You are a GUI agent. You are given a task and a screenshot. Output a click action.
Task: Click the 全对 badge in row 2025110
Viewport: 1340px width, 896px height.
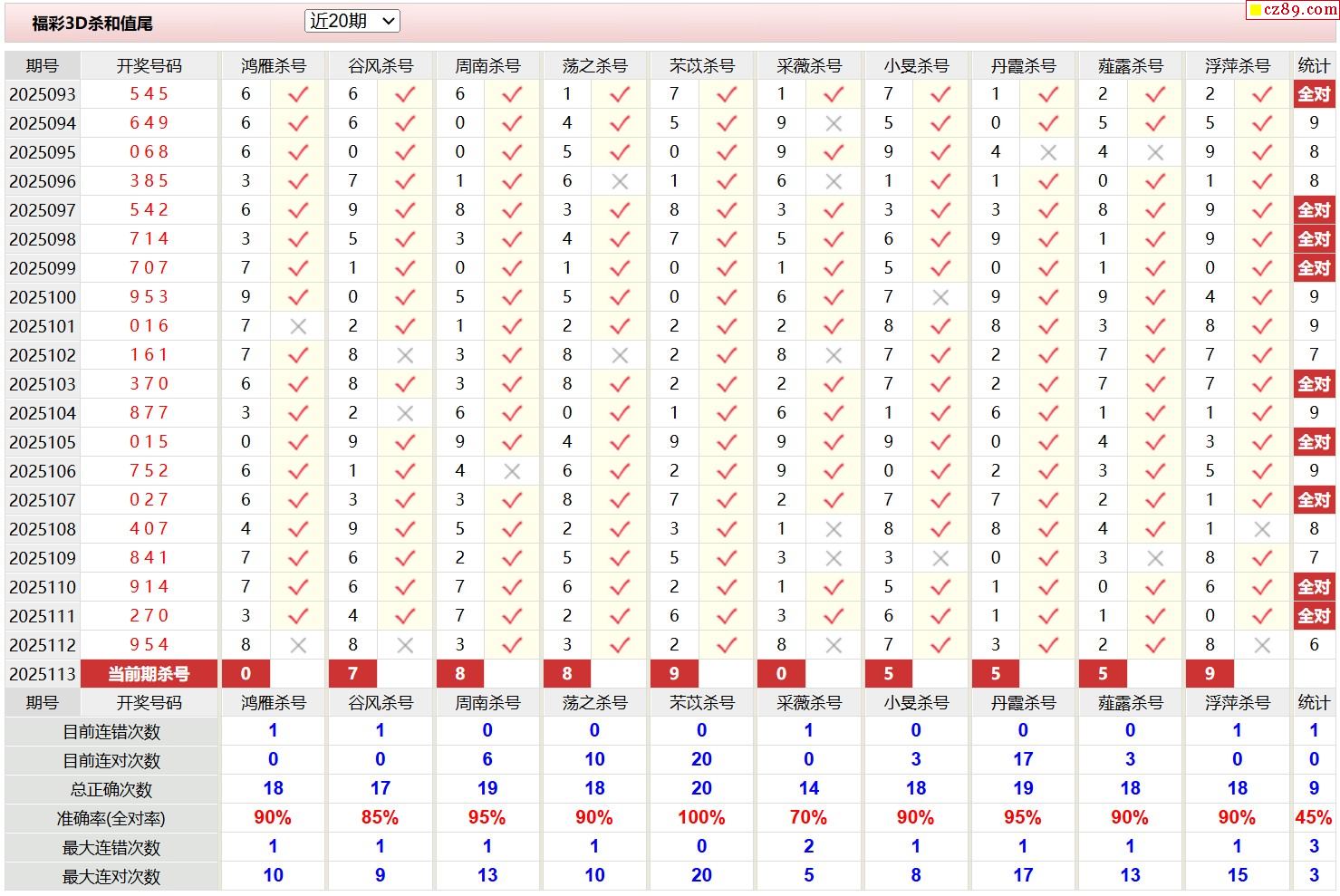1314,587
